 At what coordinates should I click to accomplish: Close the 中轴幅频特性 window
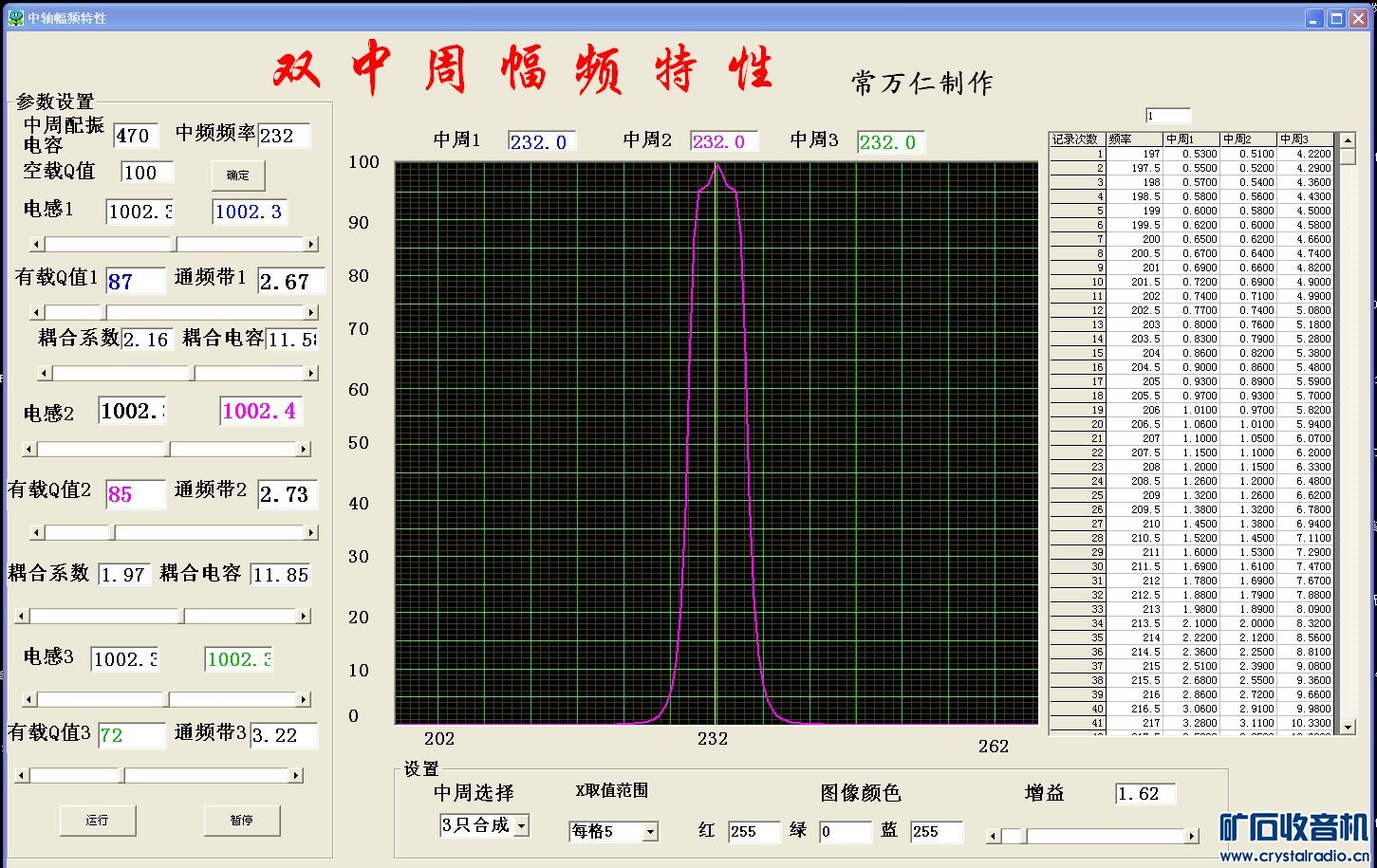[1358, 18]
